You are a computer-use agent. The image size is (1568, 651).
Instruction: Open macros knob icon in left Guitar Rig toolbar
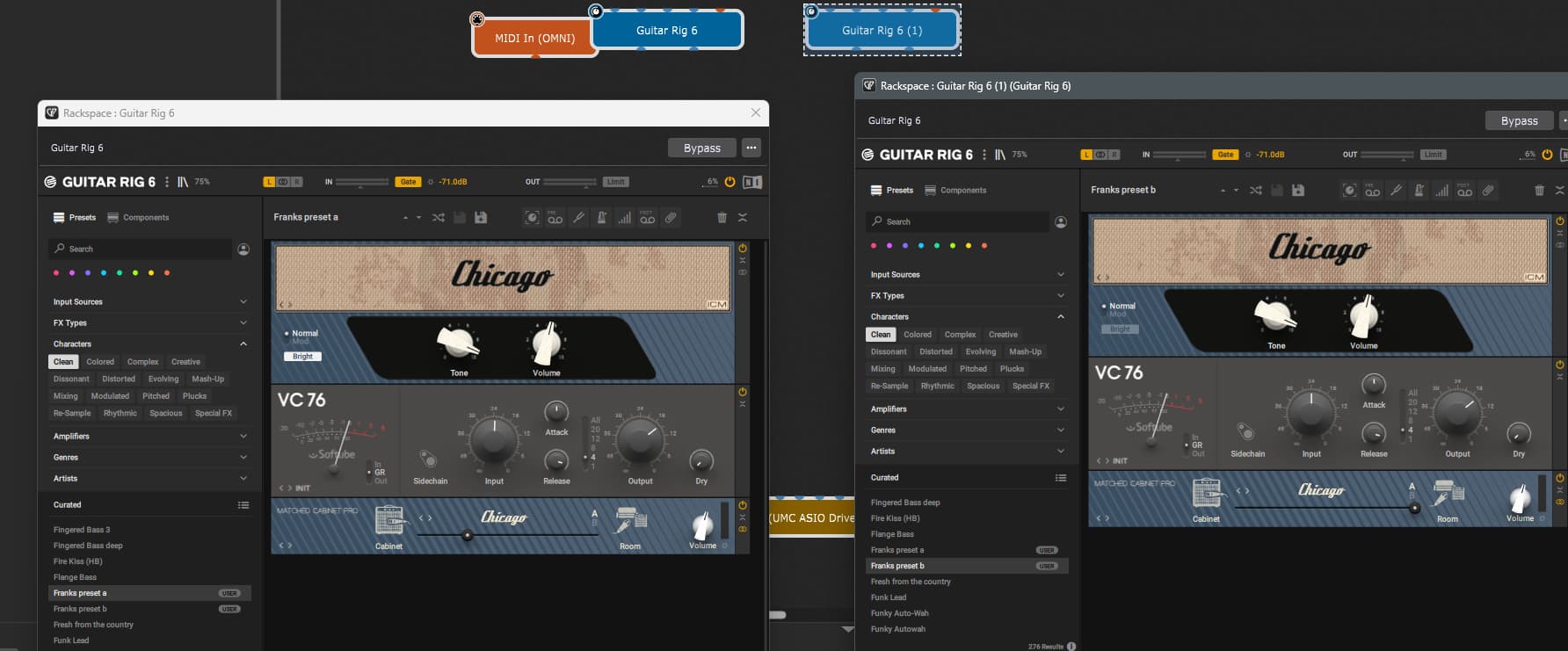click(x=532, y=217)
